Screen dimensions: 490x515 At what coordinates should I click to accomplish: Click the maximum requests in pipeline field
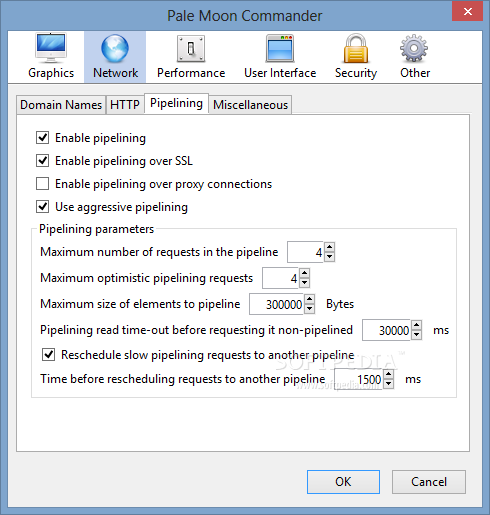point(305,252)
